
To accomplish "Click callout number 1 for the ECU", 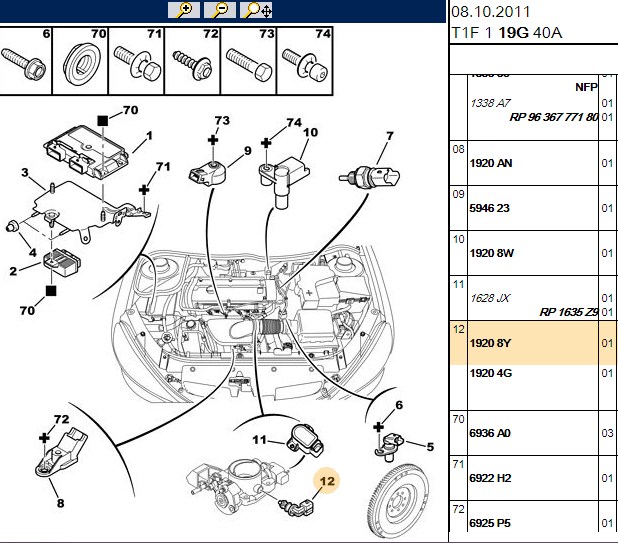I will [149, 136].
